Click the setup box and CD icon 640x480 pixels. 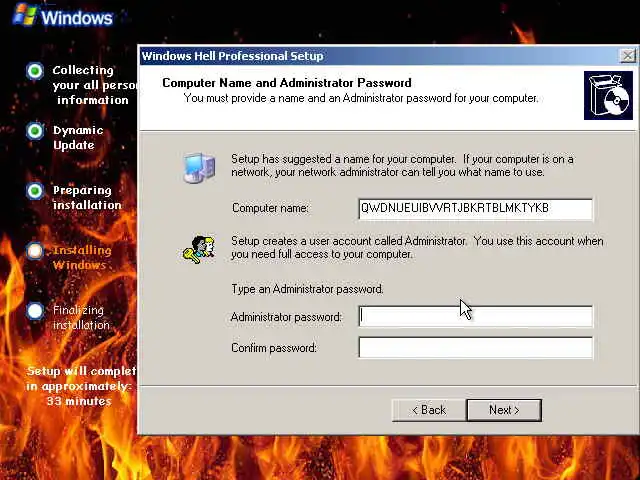[x=608, y=96]
